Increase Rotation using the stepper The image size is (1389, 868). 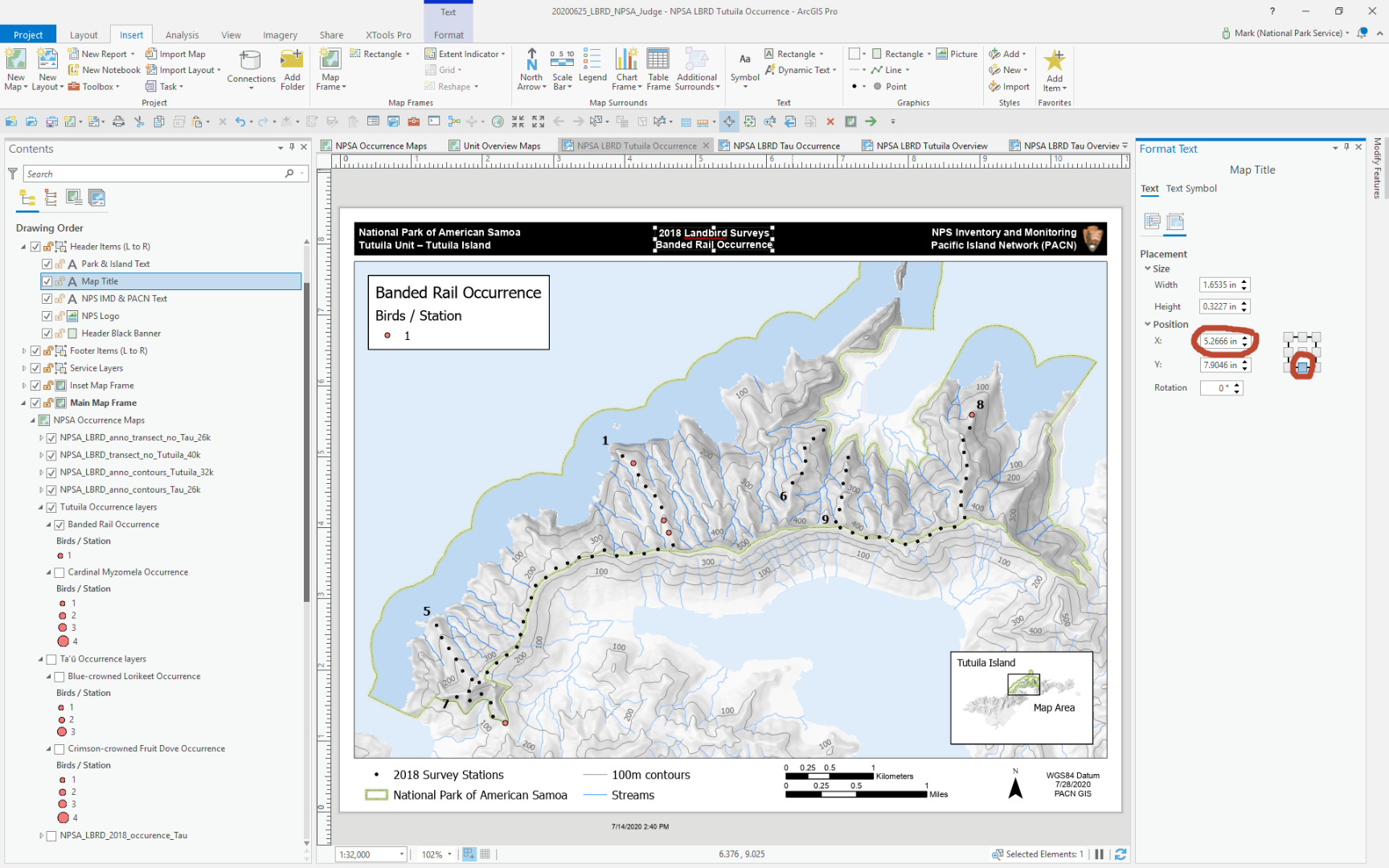pos(1237,385)
